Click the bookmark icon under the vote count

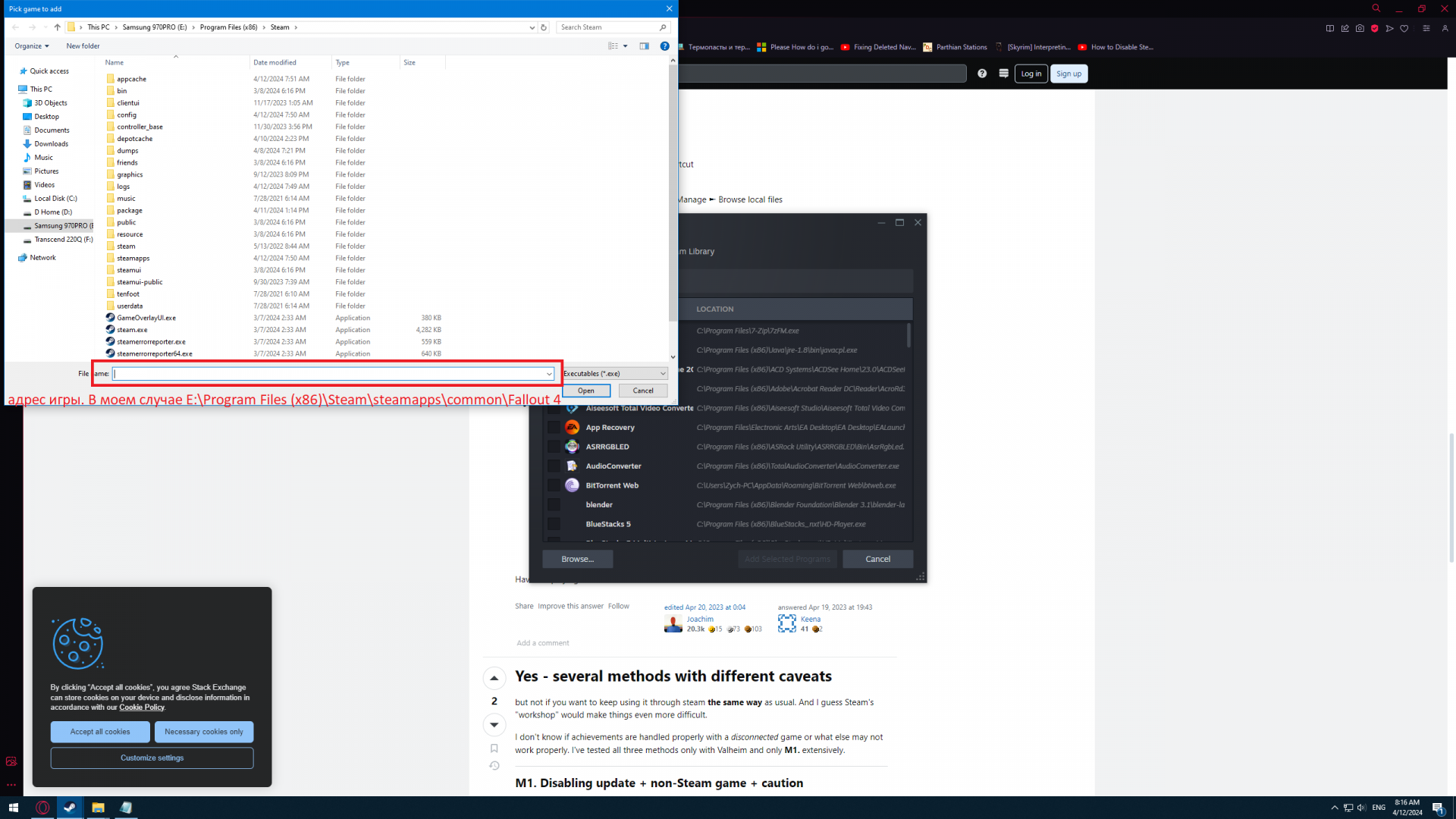[x=494, y=748]
